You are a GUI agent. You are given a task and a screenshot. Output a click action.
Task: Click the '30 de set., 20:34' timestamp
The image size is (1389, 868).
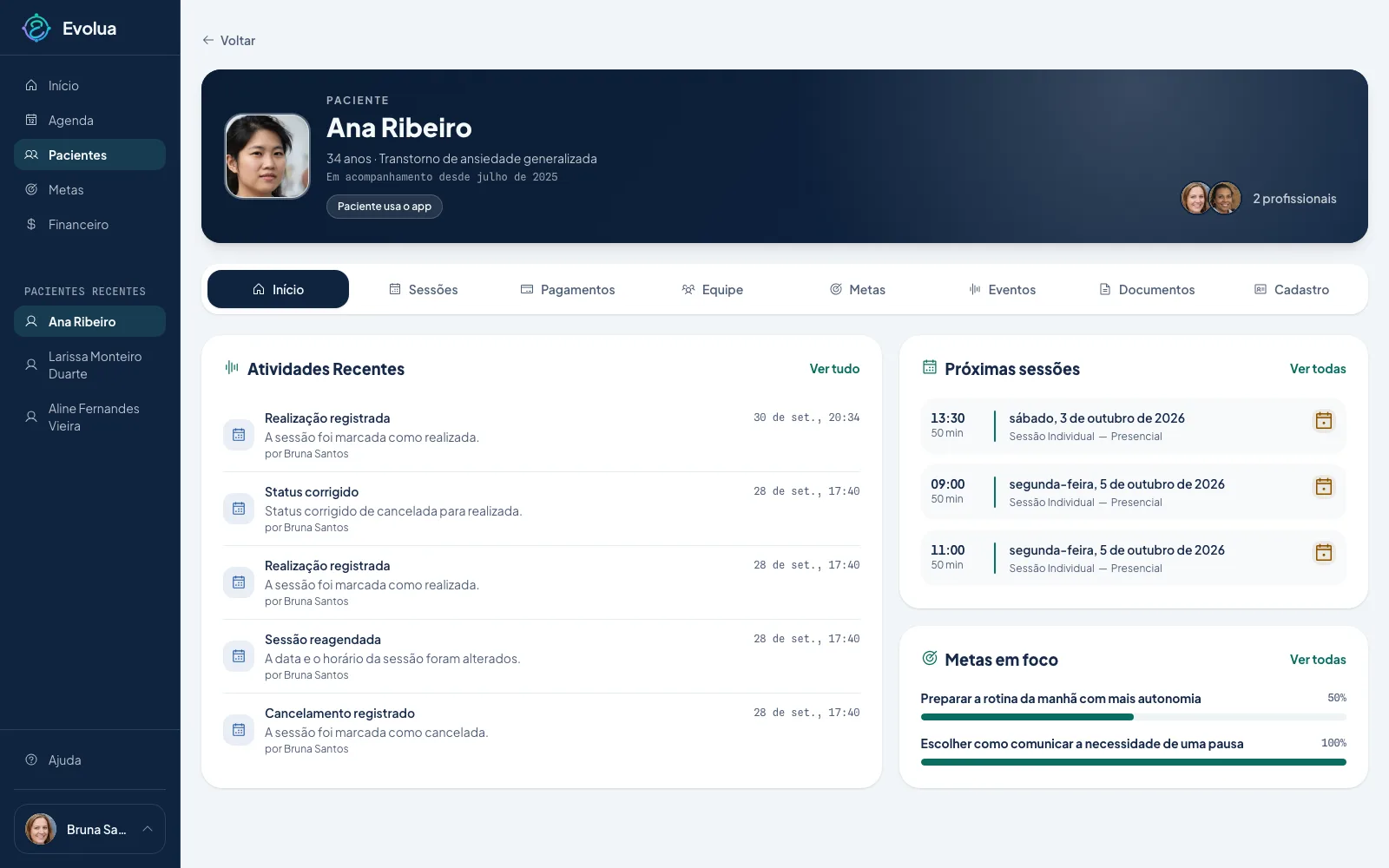tap(806, 418)
